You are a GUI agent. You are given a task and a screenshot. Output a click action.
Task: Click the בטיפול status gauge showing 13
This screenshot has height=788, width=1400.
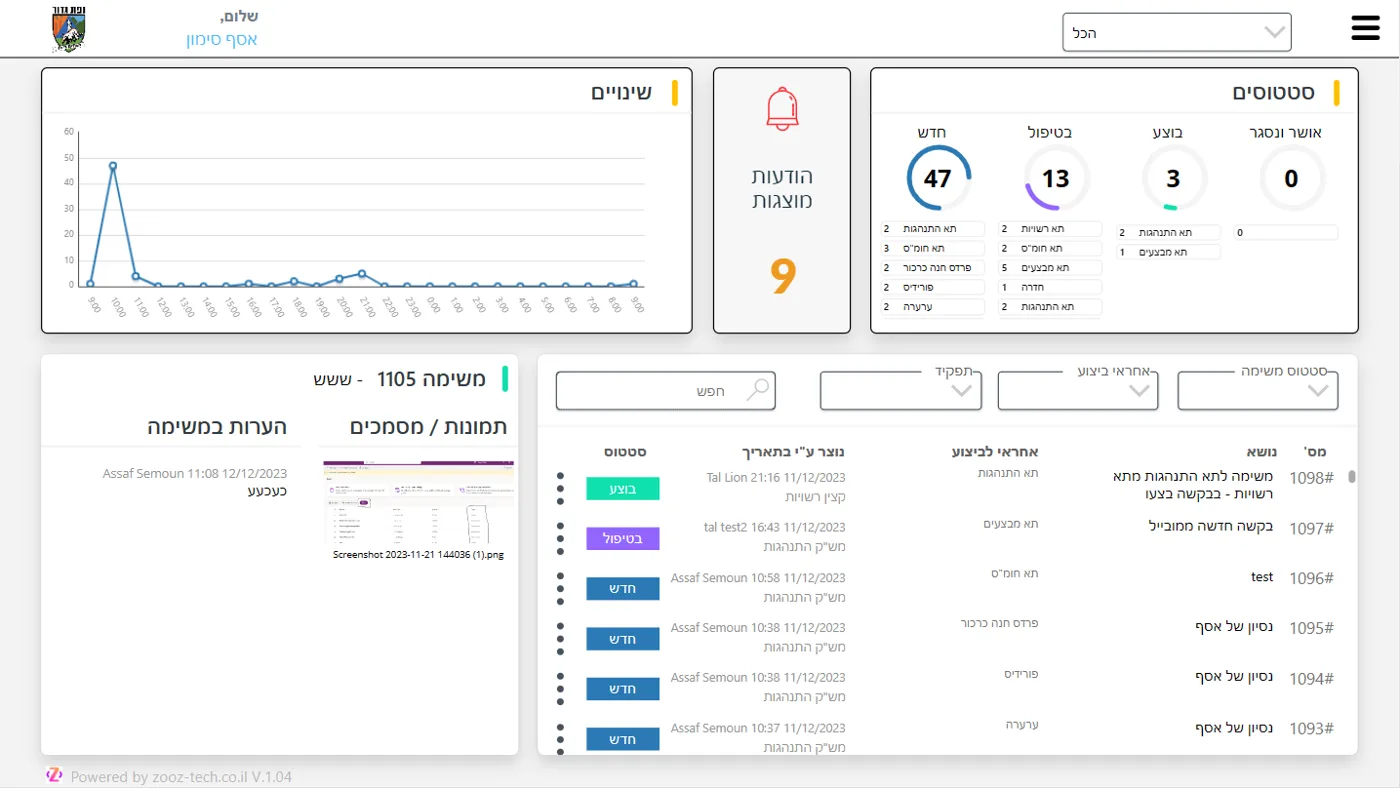coord(1056,178)
